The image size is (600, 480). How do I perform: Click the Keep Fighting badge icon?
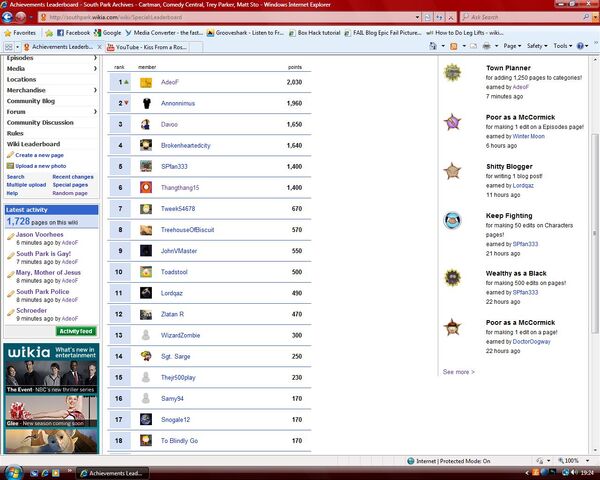pyautogui.click(x=452, y=220)
